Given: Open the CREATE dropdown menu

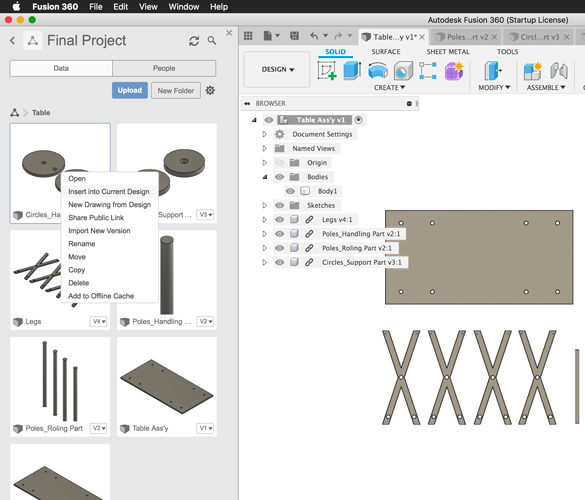Looking at the screenshot, I should 389,87.
